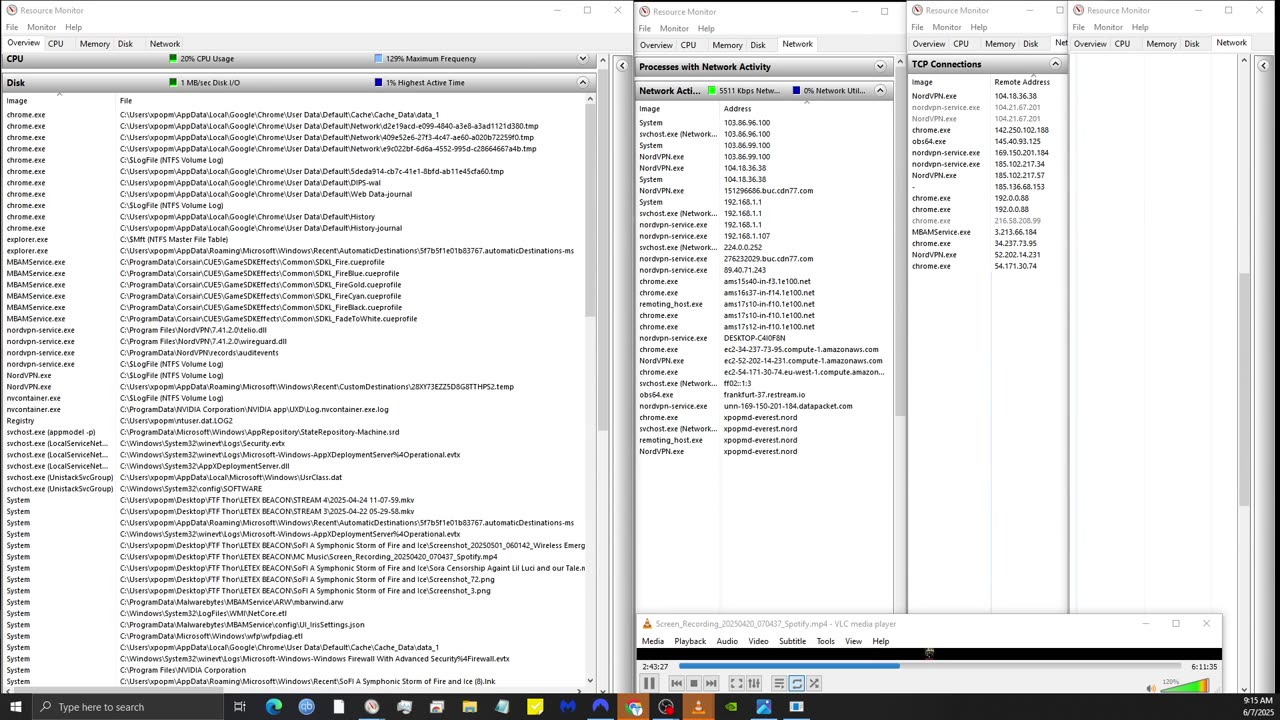1280x720 pixels.
Task: Select nvcontainer.exe NVIDIA log file row
Action: point(295,409)
